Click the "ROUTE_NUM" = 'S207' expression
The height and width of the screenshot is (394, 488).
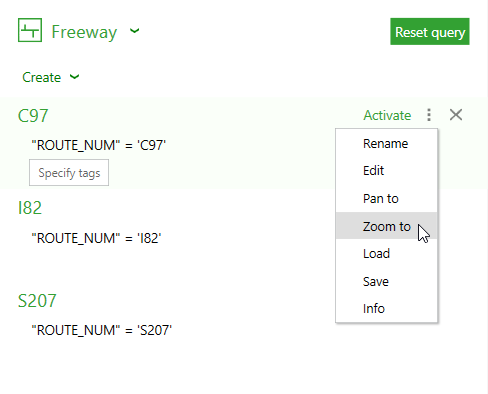[x=102, y=330]
